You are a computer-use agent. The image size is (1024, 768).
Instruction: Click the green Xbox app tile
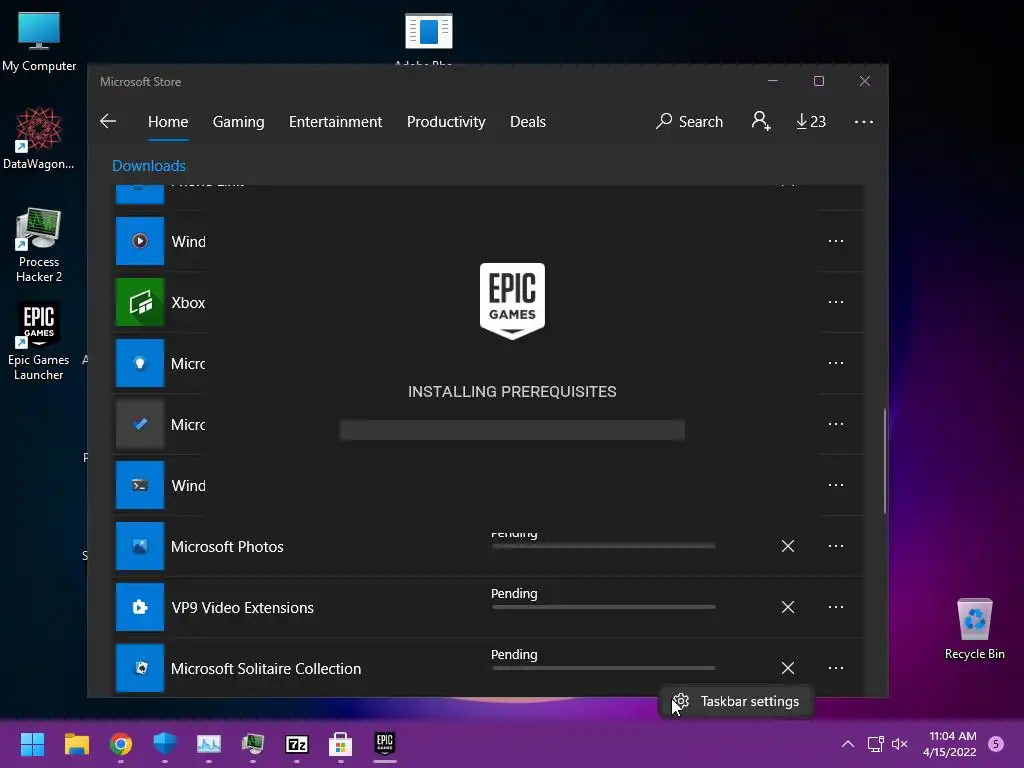tap(140, 302)
